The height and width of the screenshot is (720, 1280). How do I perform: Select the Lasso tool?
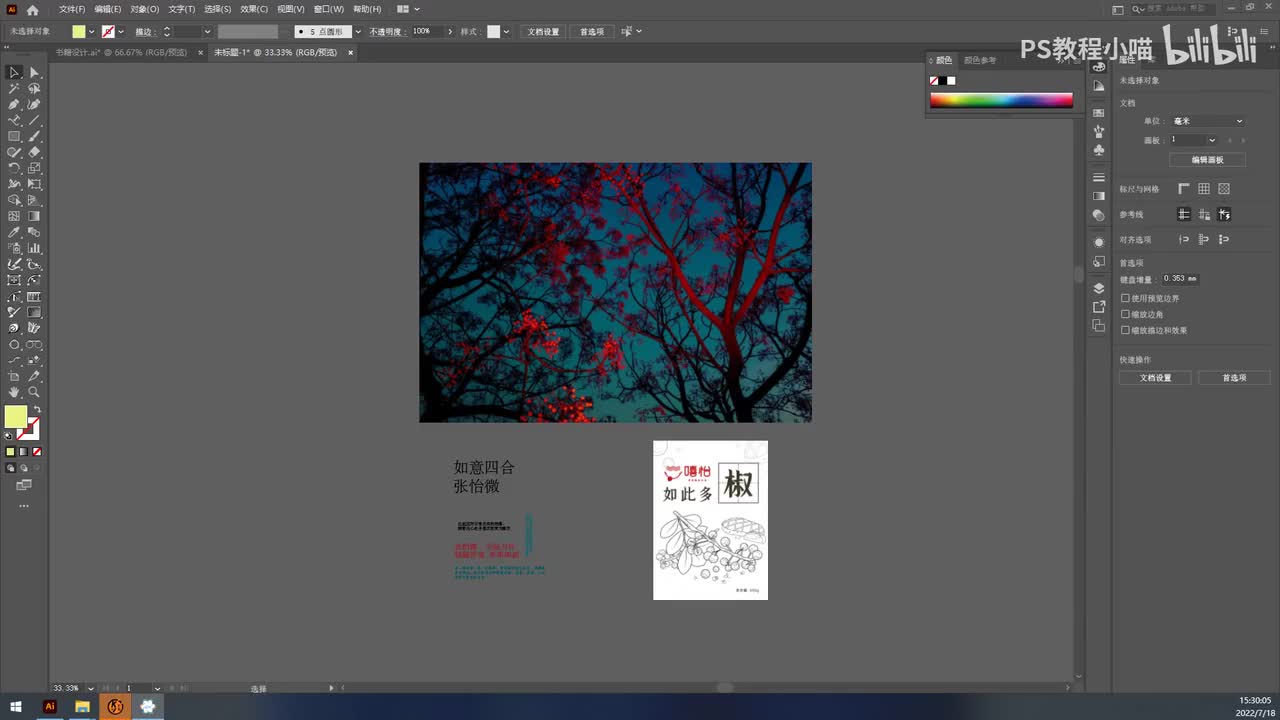click(34, 88)
